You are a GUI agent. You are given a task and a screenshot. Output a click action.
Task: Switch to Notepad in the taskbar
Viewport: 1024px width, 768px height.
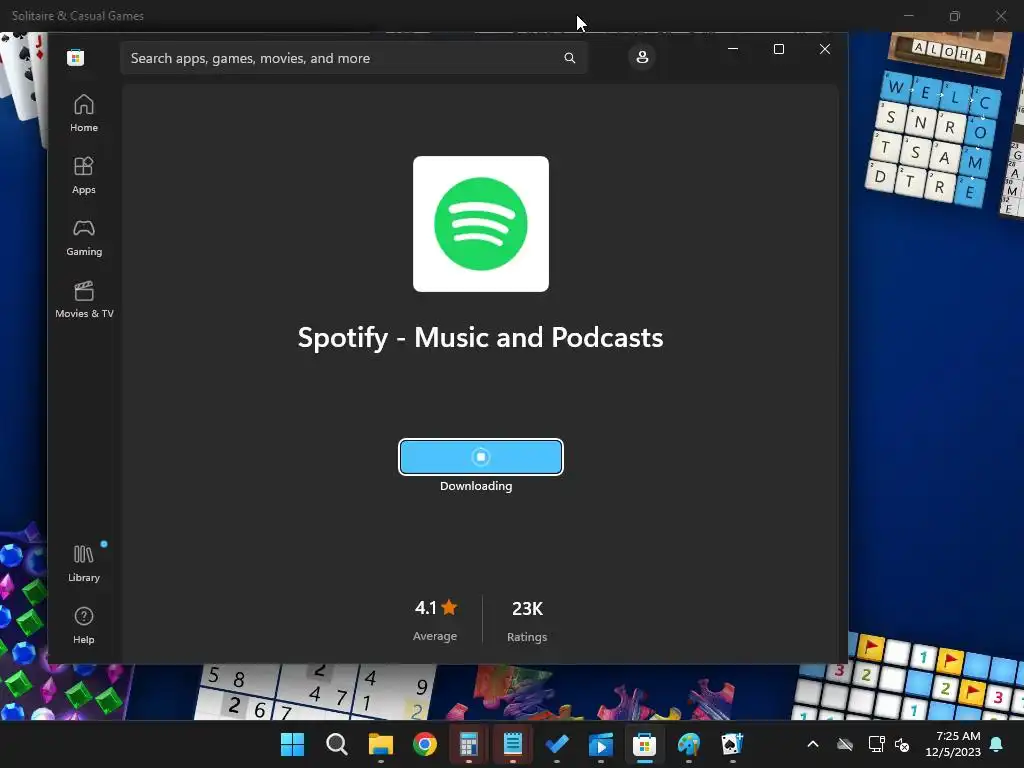(x=513, y=744)
